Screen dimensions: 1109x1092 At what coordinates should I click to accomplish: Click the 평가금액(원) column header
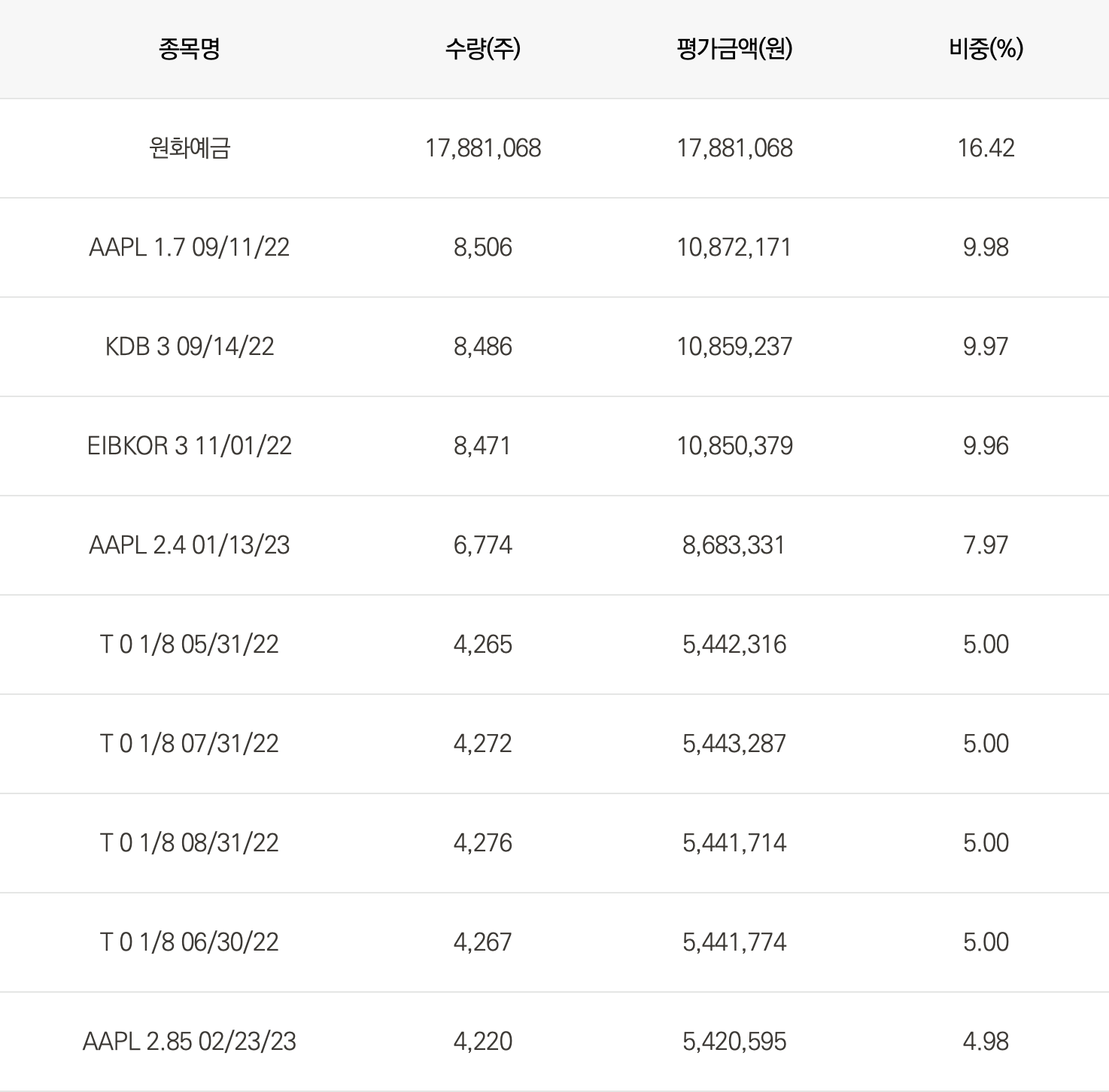point(734,49)
